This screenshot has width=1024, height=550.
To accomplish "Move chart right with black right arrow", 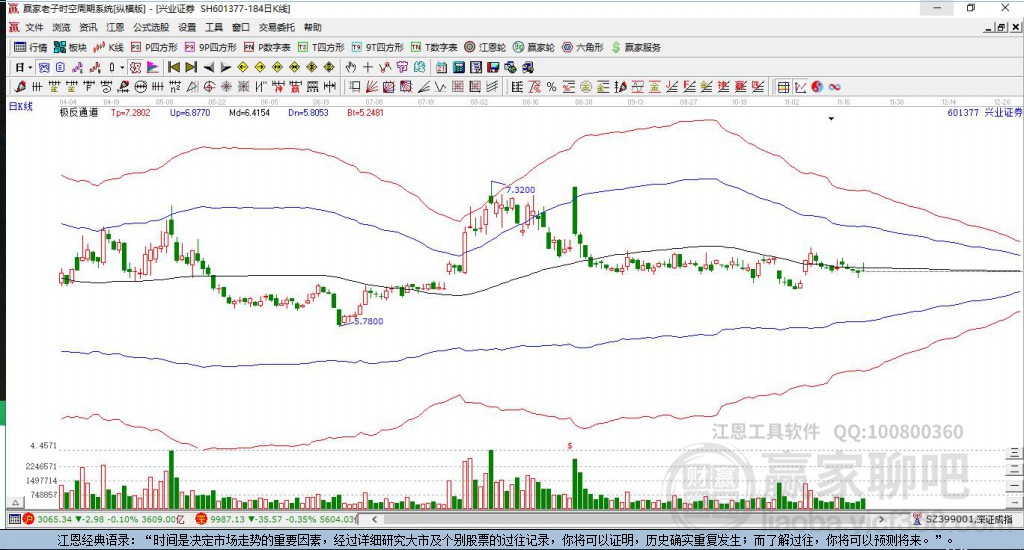I will 225,67.
